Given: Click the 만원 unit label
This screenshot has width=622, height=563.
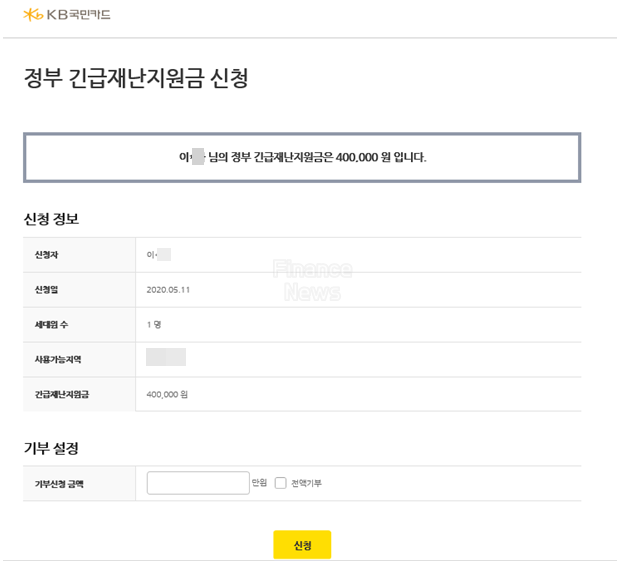Looking at the screenshot, I should (x=259, y=482).
